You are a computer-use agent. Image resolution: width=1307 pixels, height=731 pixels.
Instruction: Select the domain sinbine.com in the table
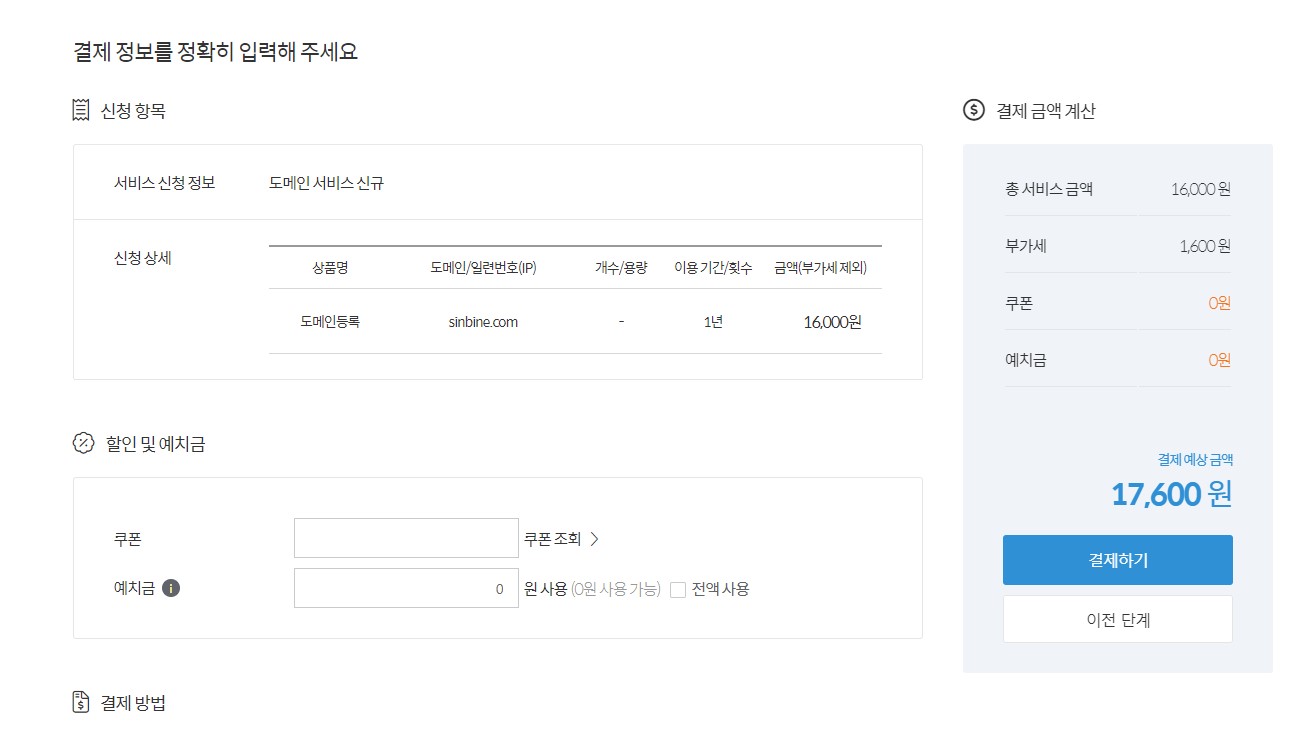[483, 322]
